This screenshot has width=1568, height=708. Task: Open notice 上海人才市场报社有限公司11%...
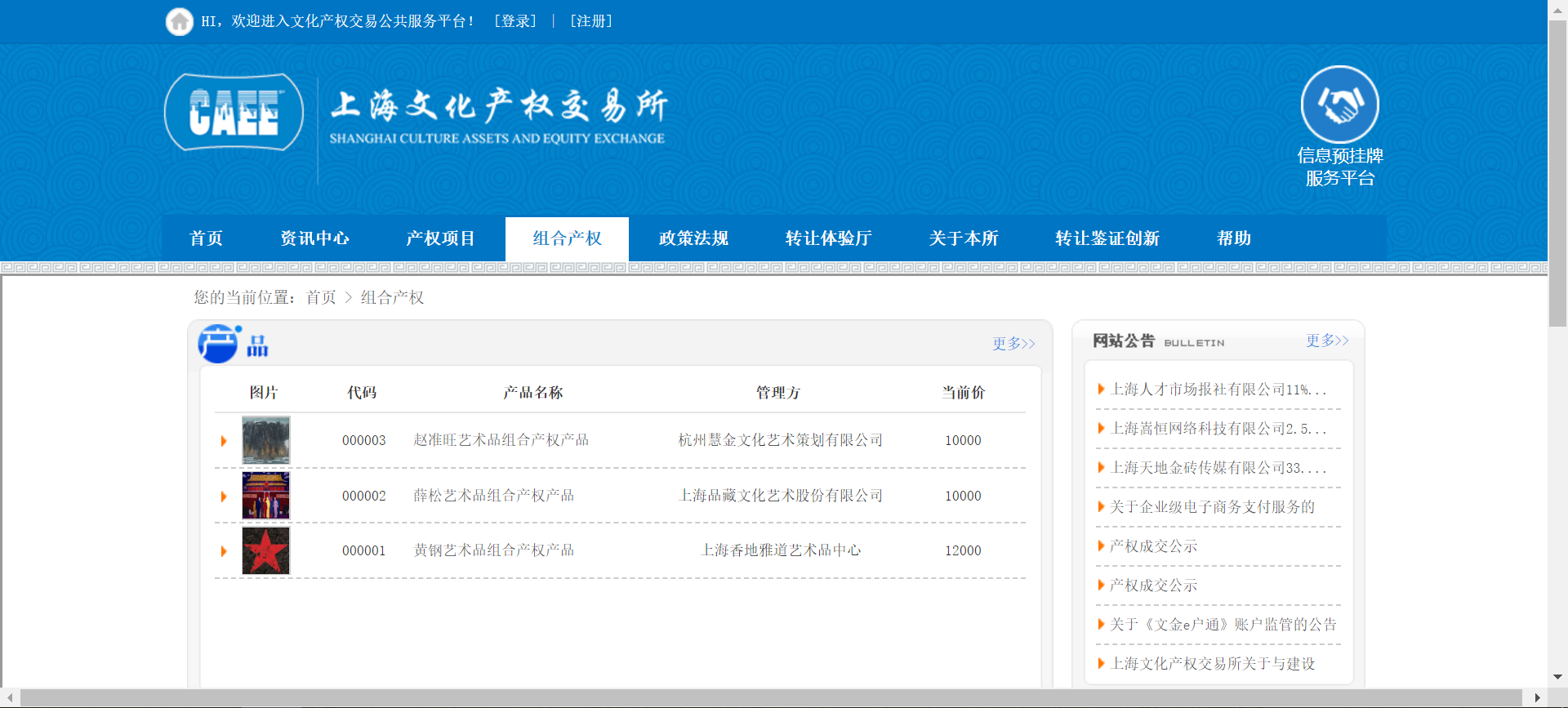1218,390
